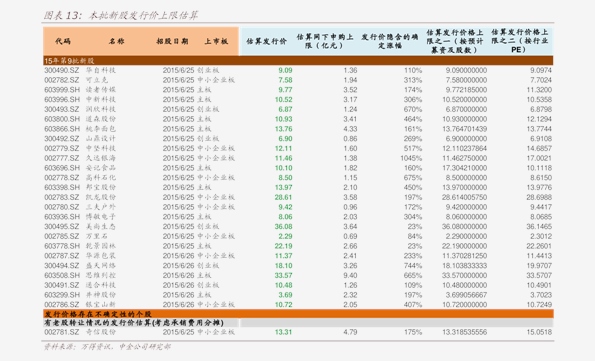Screen dimensions: 595x361
Task: Click the 84% implied gain value
Action: coord(415,236)
